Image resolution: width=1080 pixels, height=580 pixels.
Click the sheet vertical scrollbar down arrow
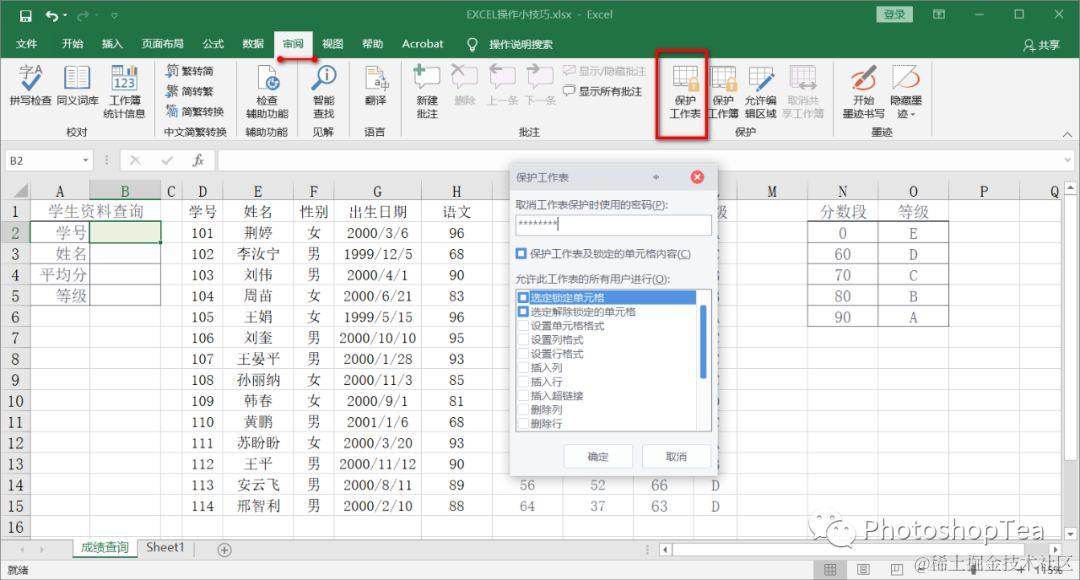tap(1070, 534)
